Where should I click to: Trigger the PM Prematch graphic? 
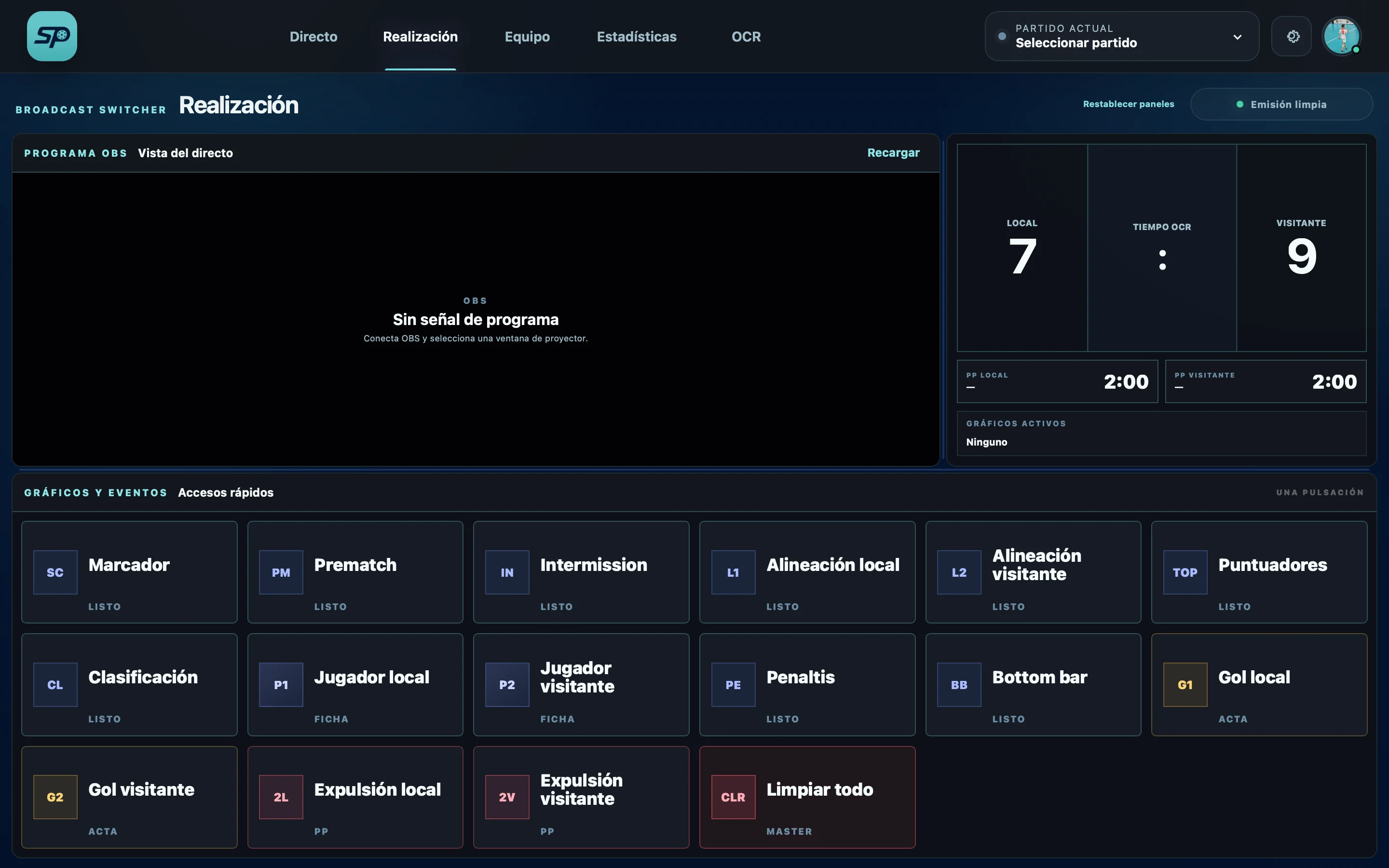[x=355, y=572]
